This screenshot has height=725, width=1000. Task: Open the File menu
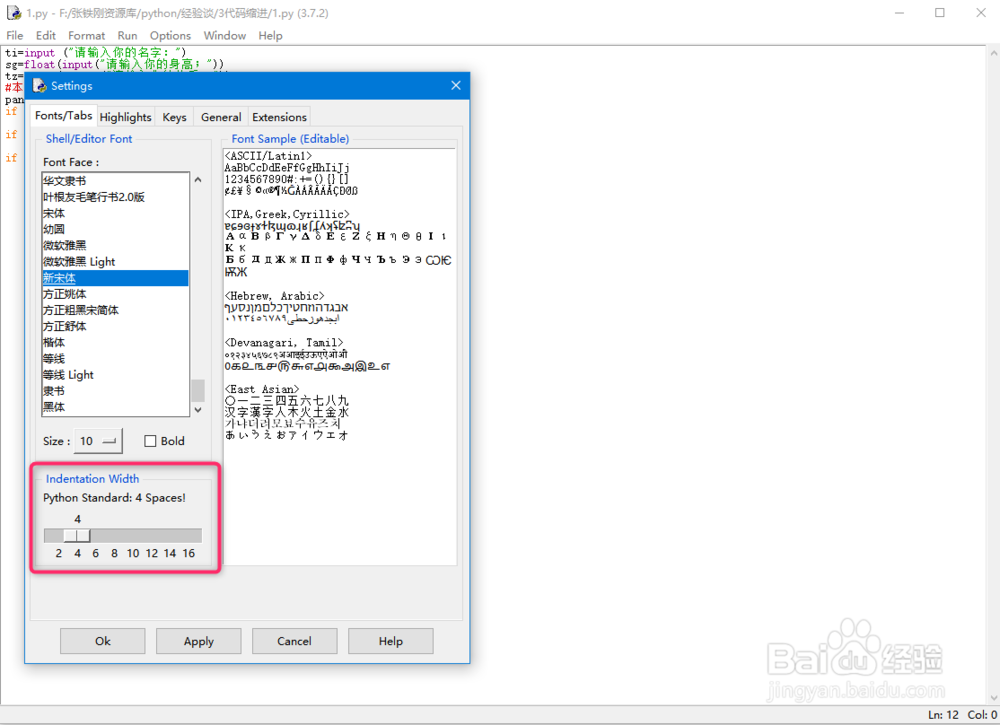[x=15, y=36]
